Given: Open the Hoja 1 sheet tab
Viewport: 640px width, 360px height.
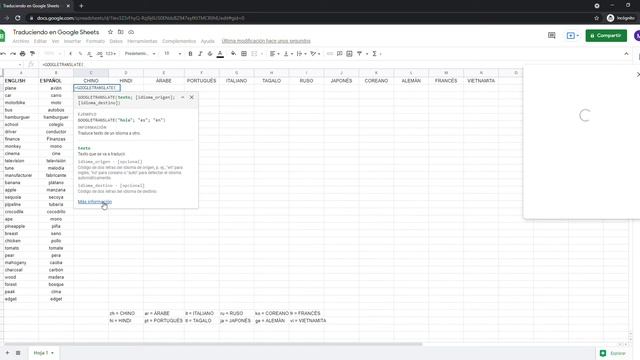Looking at the screenshot, I should click(x=43, y=353).
